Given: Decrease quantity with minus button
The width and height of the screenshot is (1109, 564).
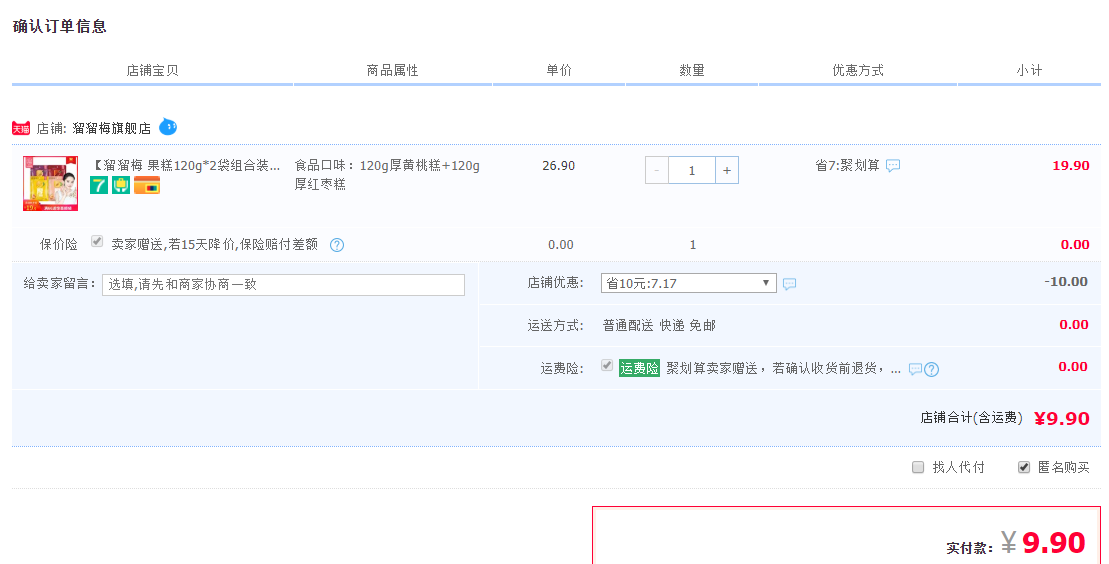Looking at the screenshot, I should pos(657,171).
